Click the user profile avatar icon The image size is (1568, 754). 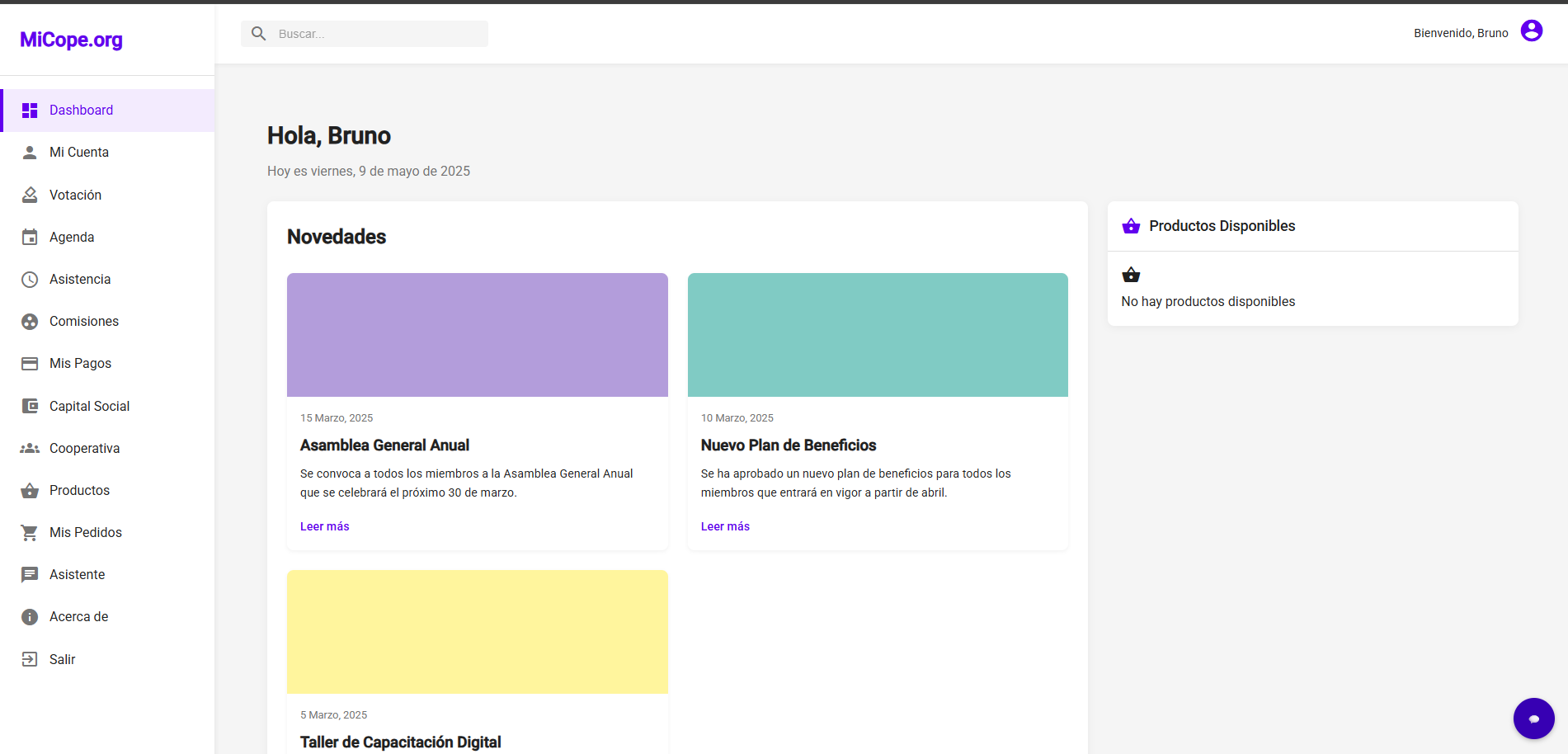tap(1531, 31)
